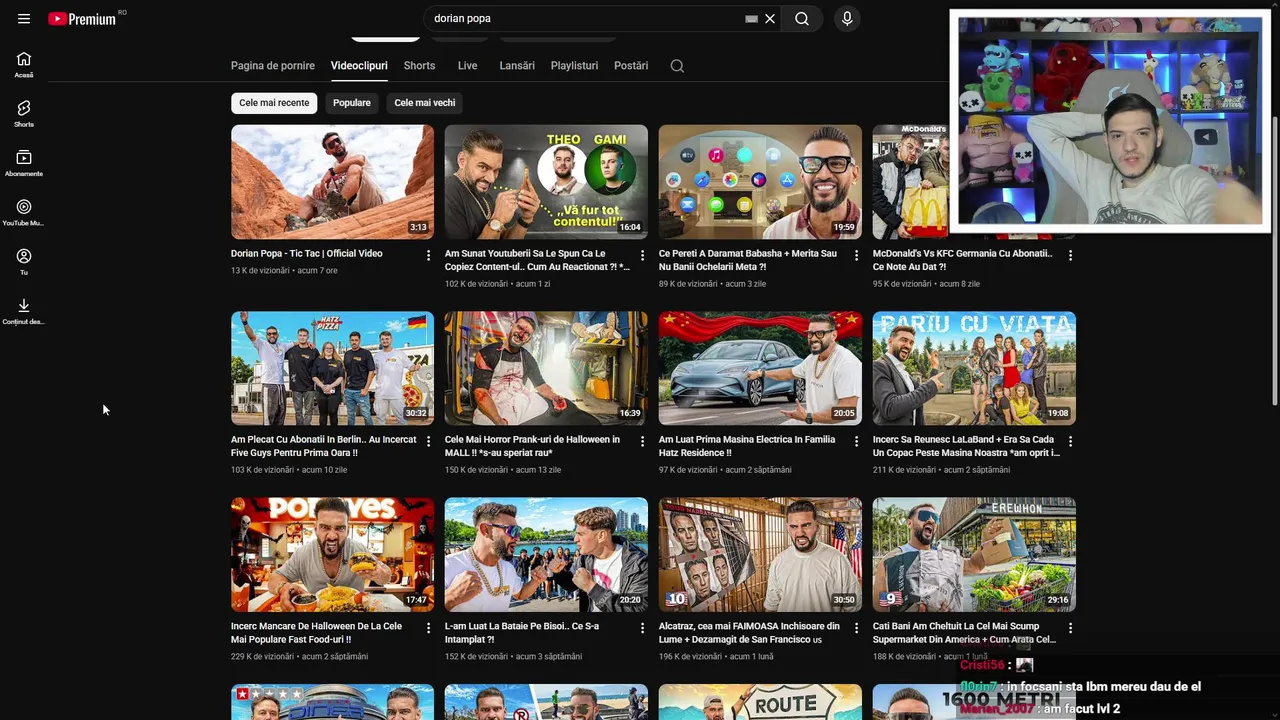Open options for Am Plecat Cu Abonatii In Berlin
This screenshot has width=1280, height=720.
[428, 442]
